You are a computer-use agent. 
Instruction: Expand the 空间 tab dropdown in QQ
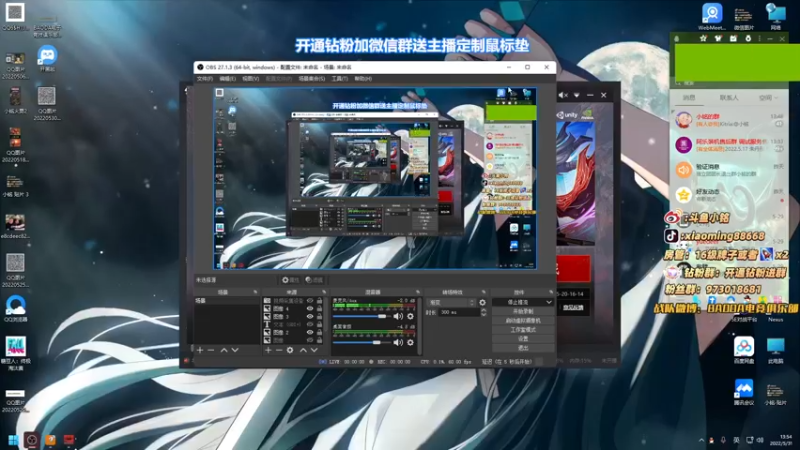(x=776, y=97)
